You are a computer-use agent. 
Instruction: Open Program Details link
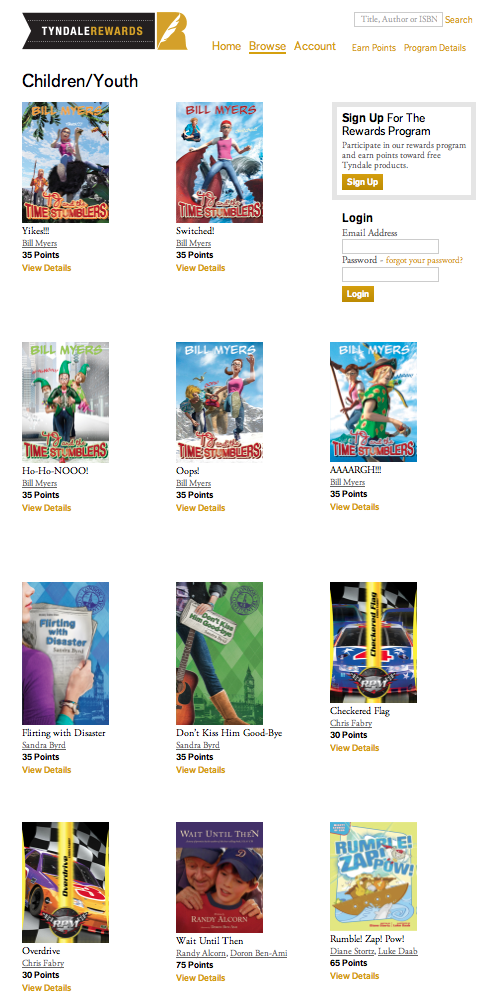click(435, 48)
